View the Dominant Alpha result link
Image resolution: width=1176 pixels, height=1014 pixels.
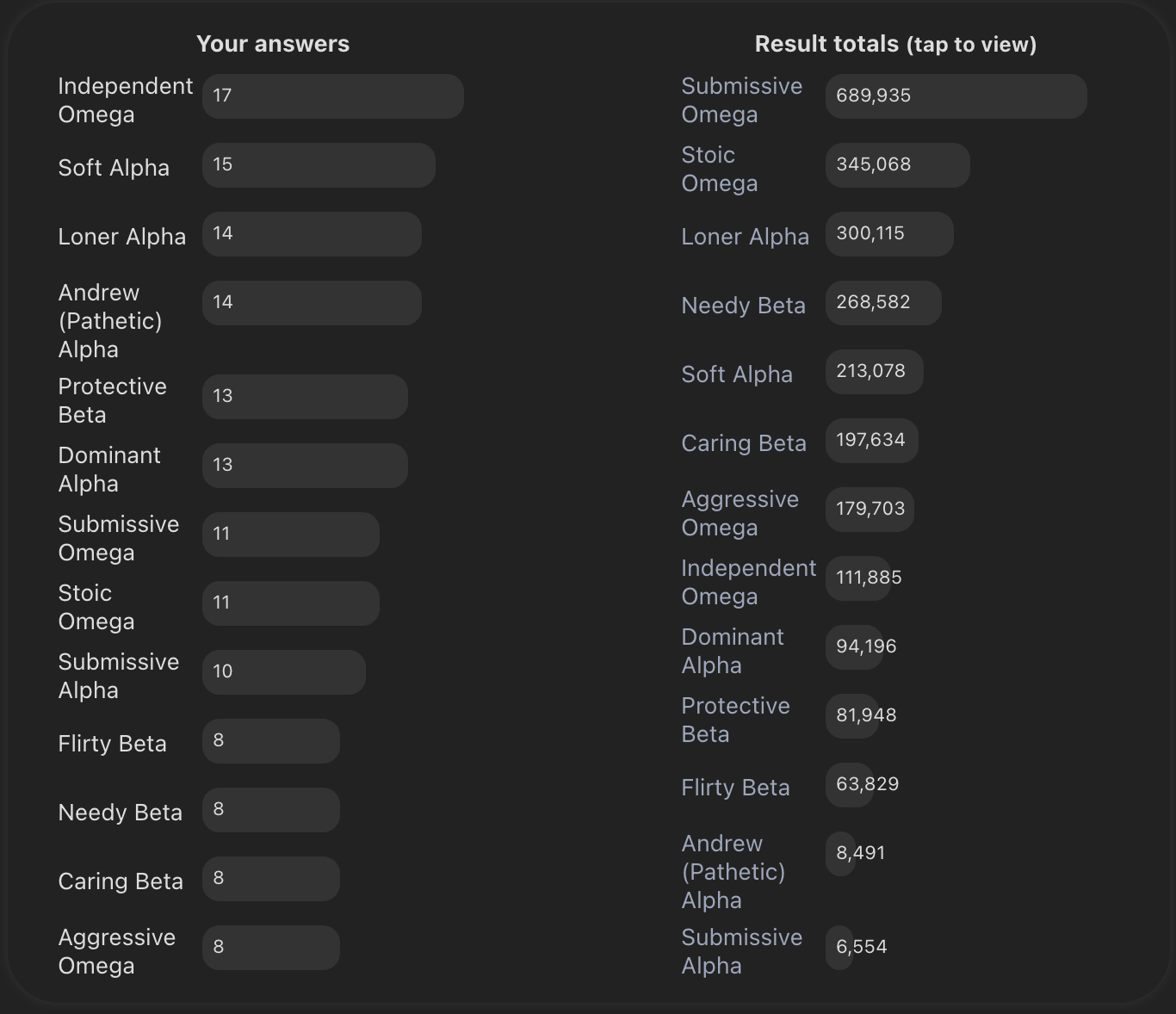click(732, 651)
